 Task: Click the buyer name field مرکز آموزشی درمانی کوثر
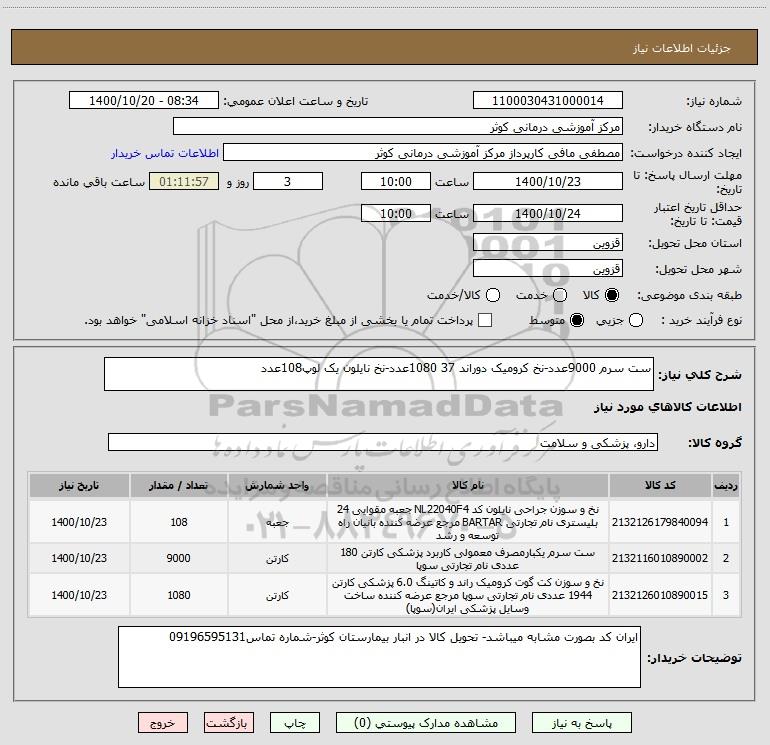[398, 127]
